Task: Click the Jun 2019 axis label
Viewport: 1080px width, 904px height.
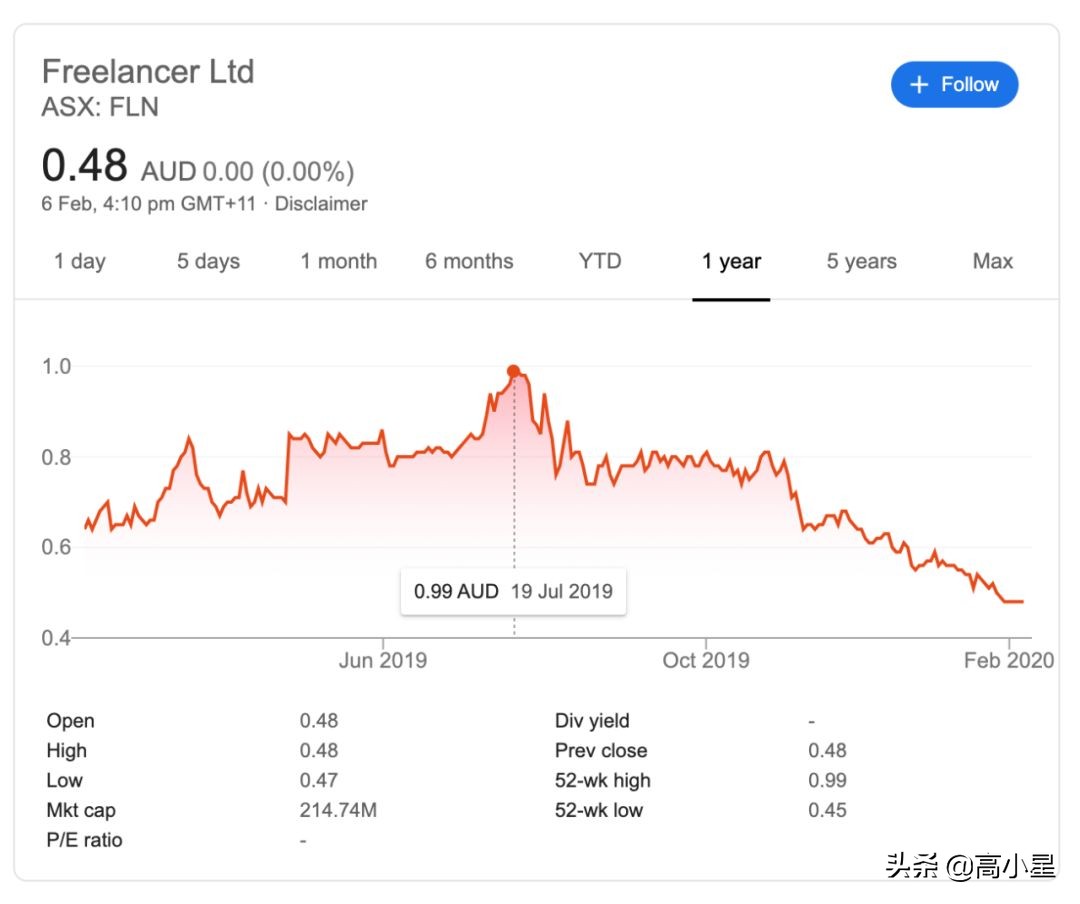Action: (x=383, y=660)
